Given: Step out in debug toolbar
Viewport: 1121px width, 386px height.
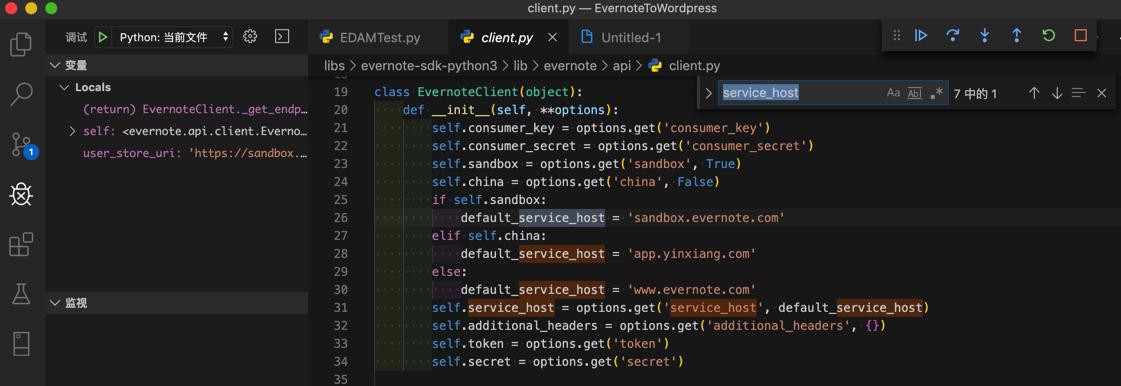Looking at the screenshot, I should (1017, 35).
